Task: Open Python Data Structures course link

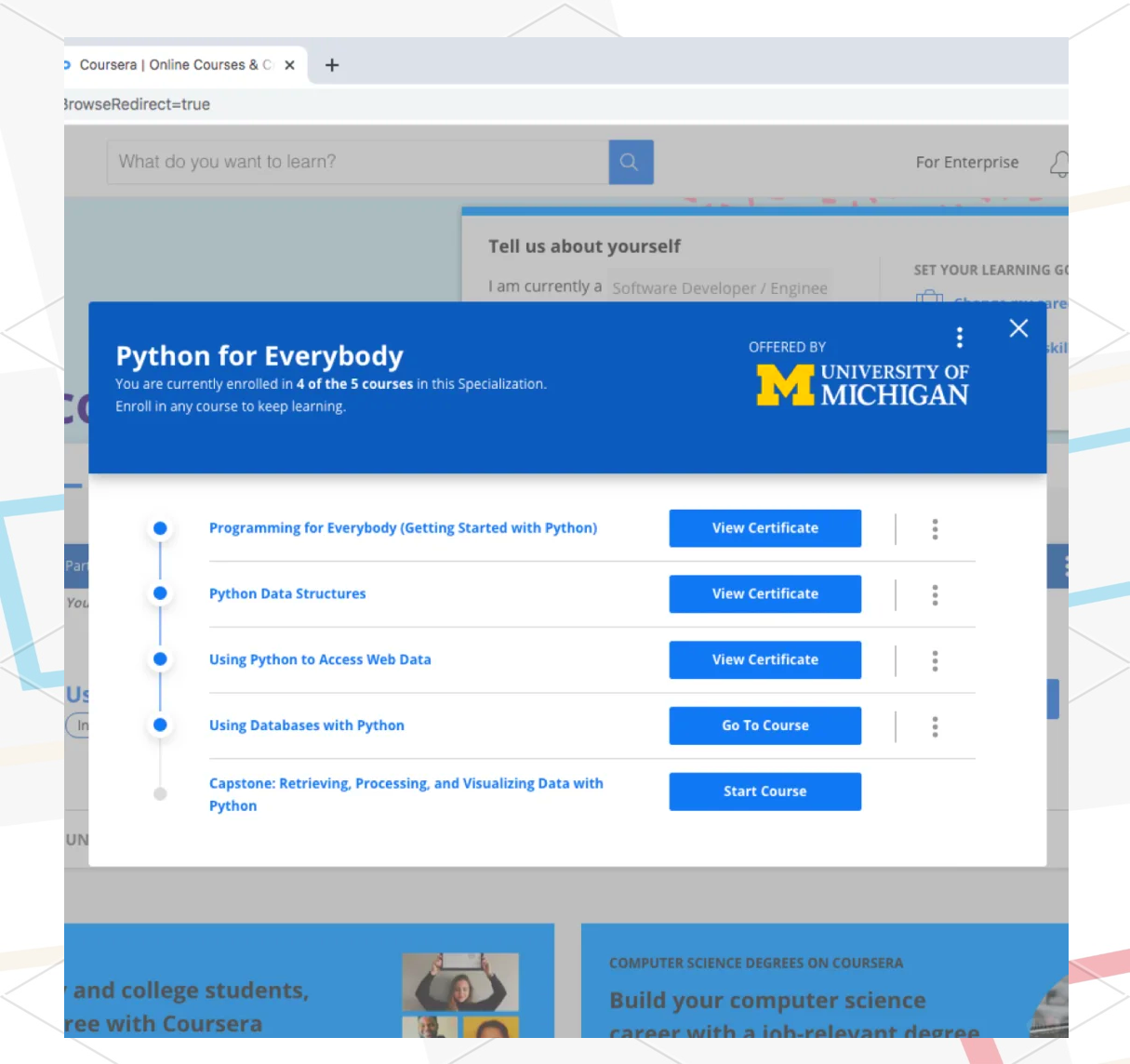Action: point(287,593)
